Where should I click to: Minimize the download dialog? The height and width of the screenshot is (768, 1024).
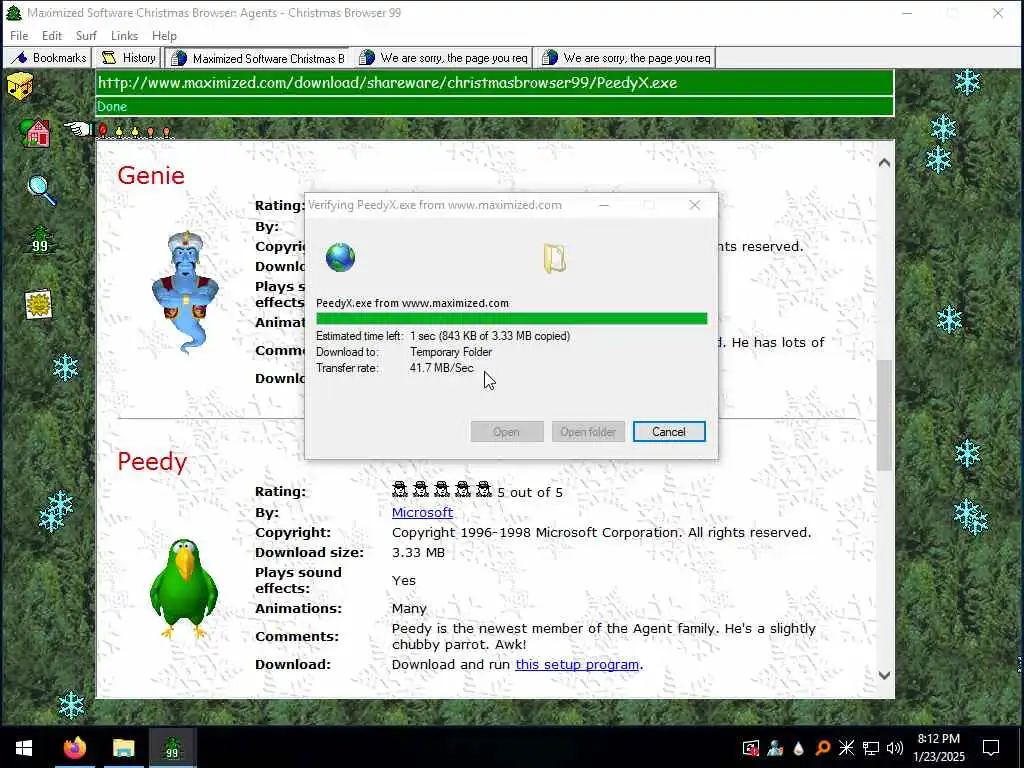coord(604,205)
